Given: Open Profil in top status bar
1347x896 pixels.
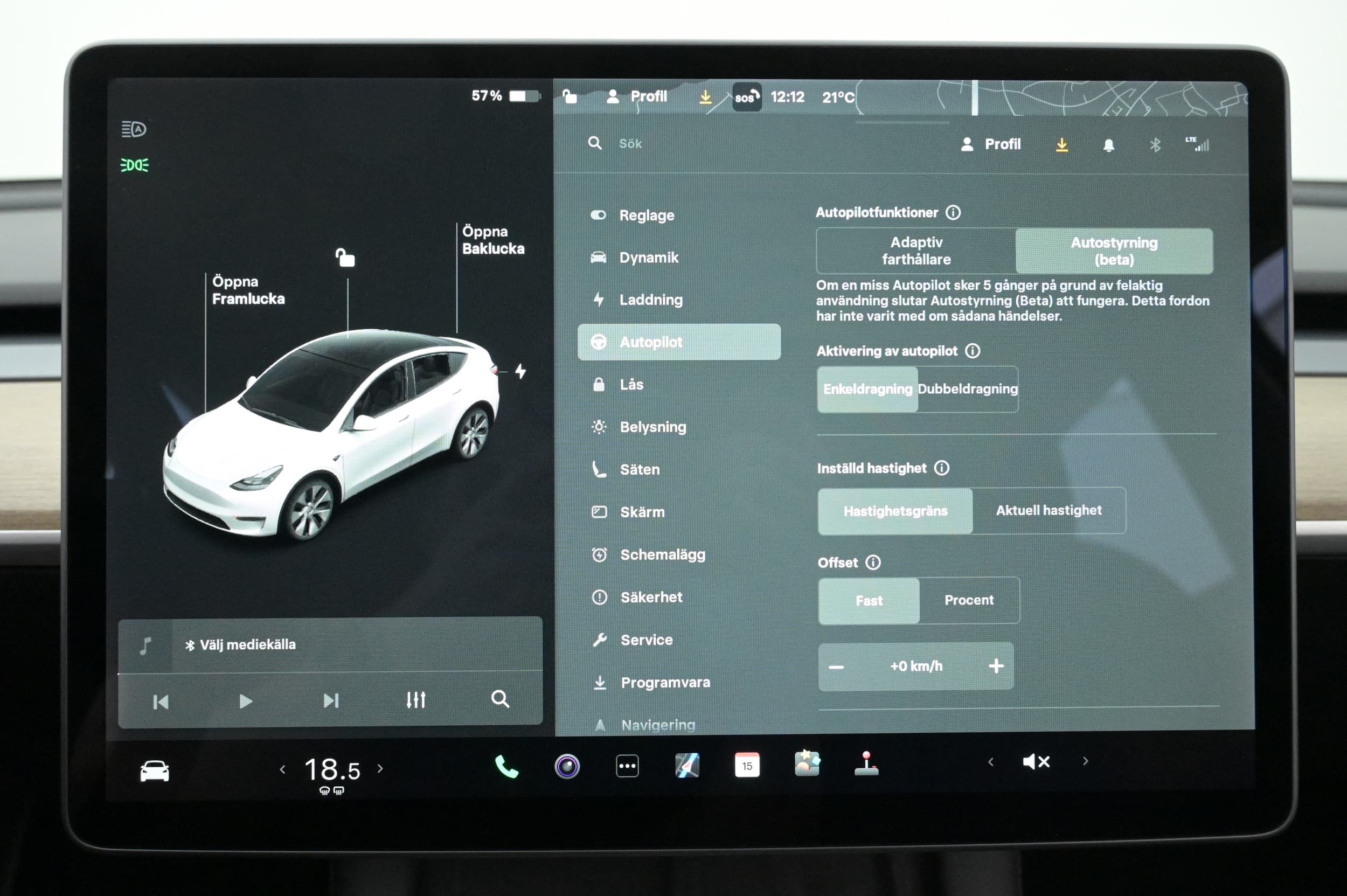Looking at the screenshot, I should [x=637, y=96].
